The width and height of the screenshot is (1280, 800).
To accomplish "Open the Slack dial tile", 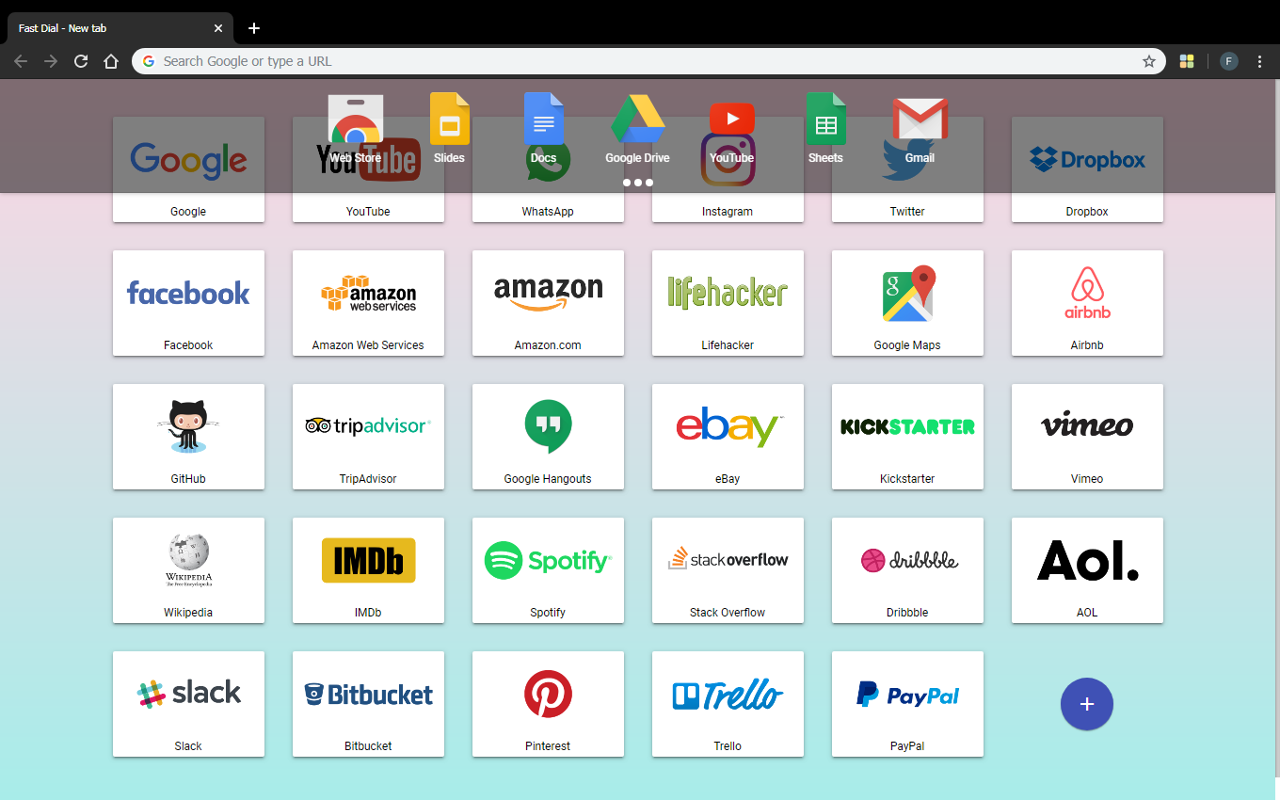I will tap(188, 703).
